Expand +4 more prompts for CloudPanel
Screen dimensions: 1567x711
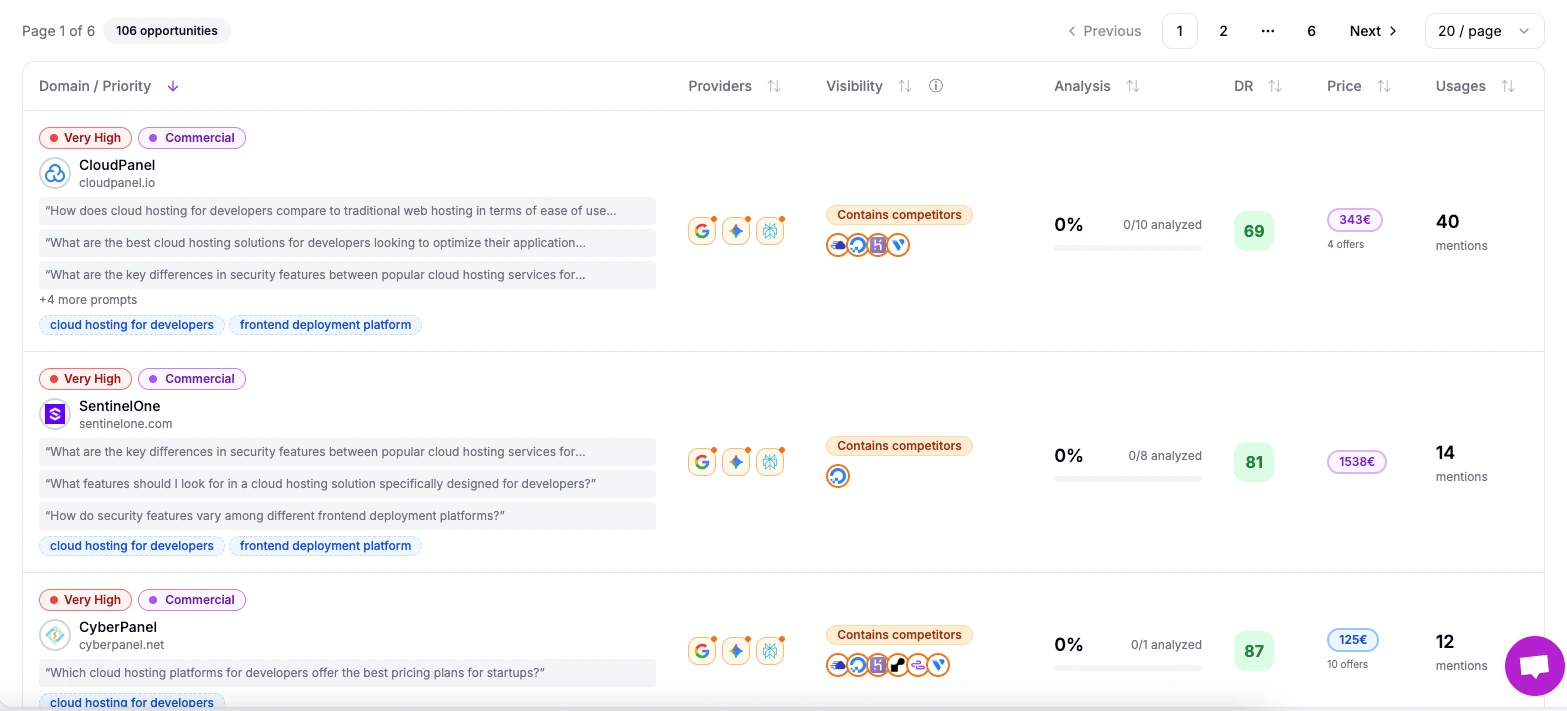(x=88, y=300)
